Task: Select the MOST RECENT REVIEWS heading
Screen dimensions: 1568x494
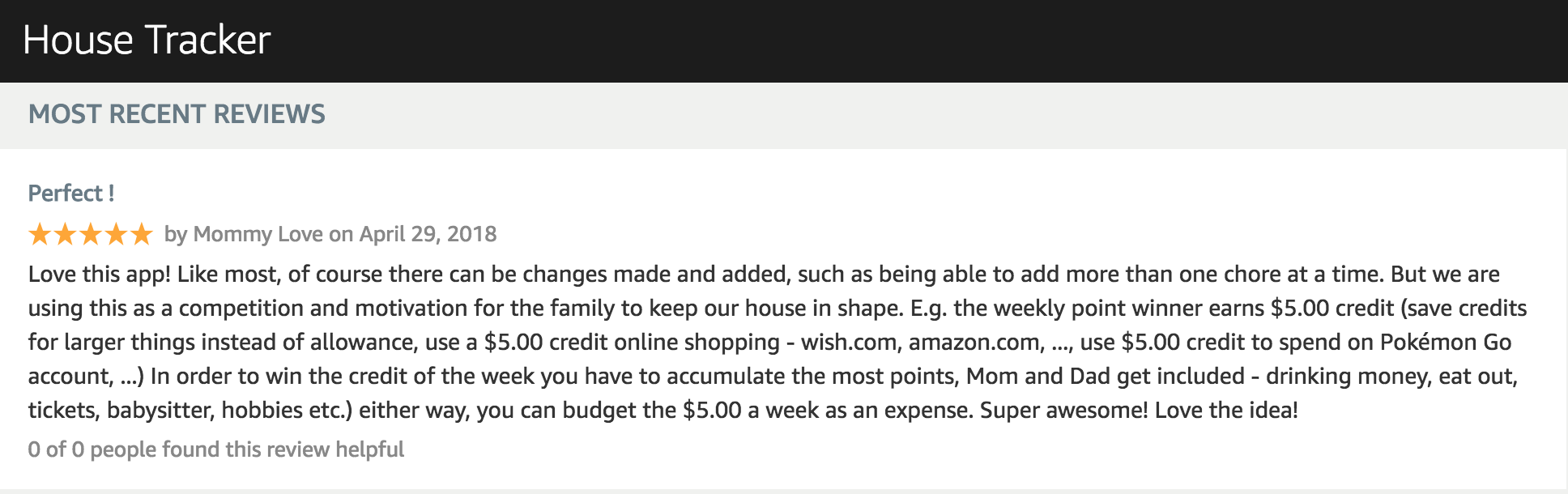Action: click(177, 114)
